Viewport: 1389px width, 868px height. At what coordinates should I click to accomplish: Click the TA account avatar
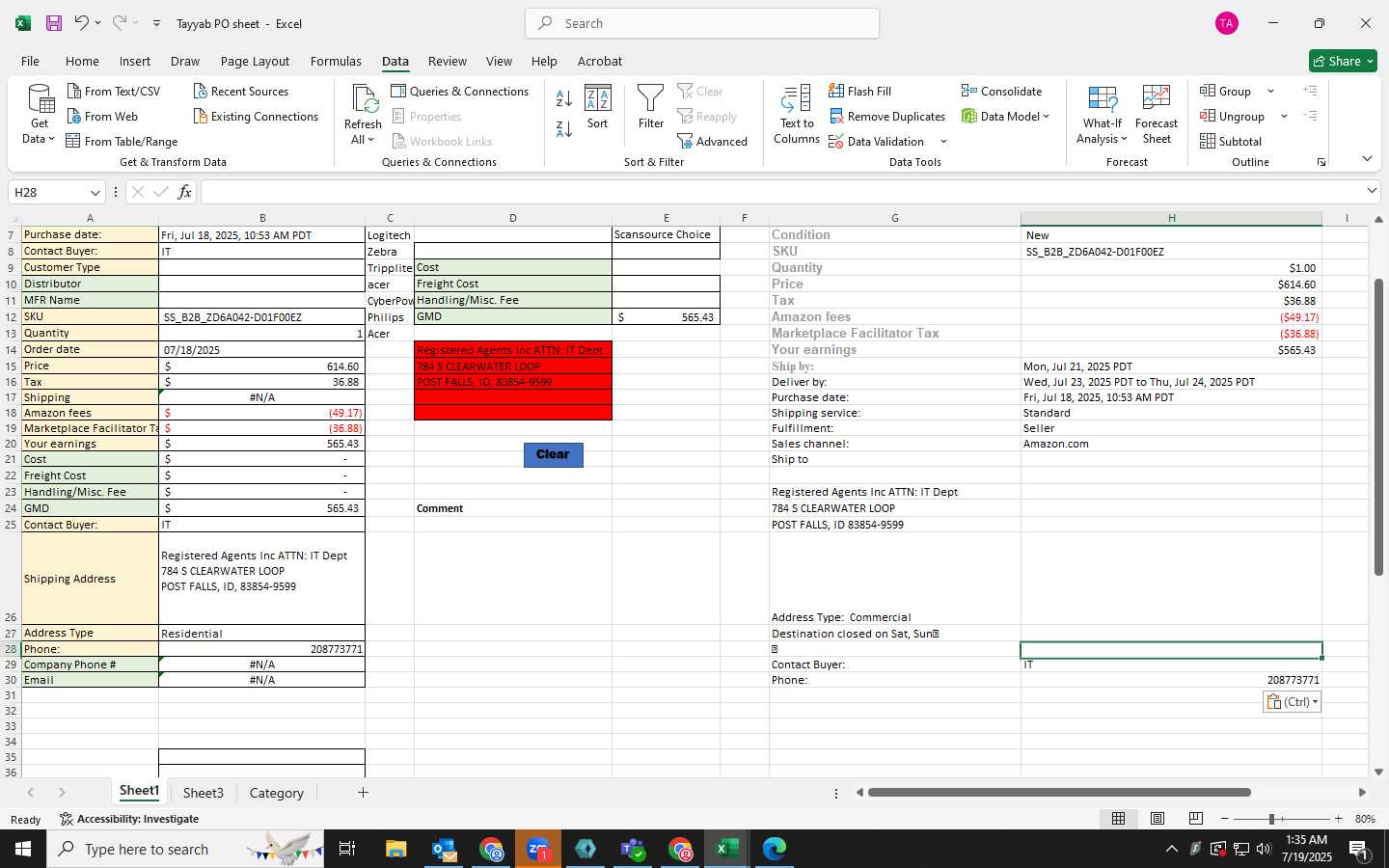click(x=1227, y=23)
